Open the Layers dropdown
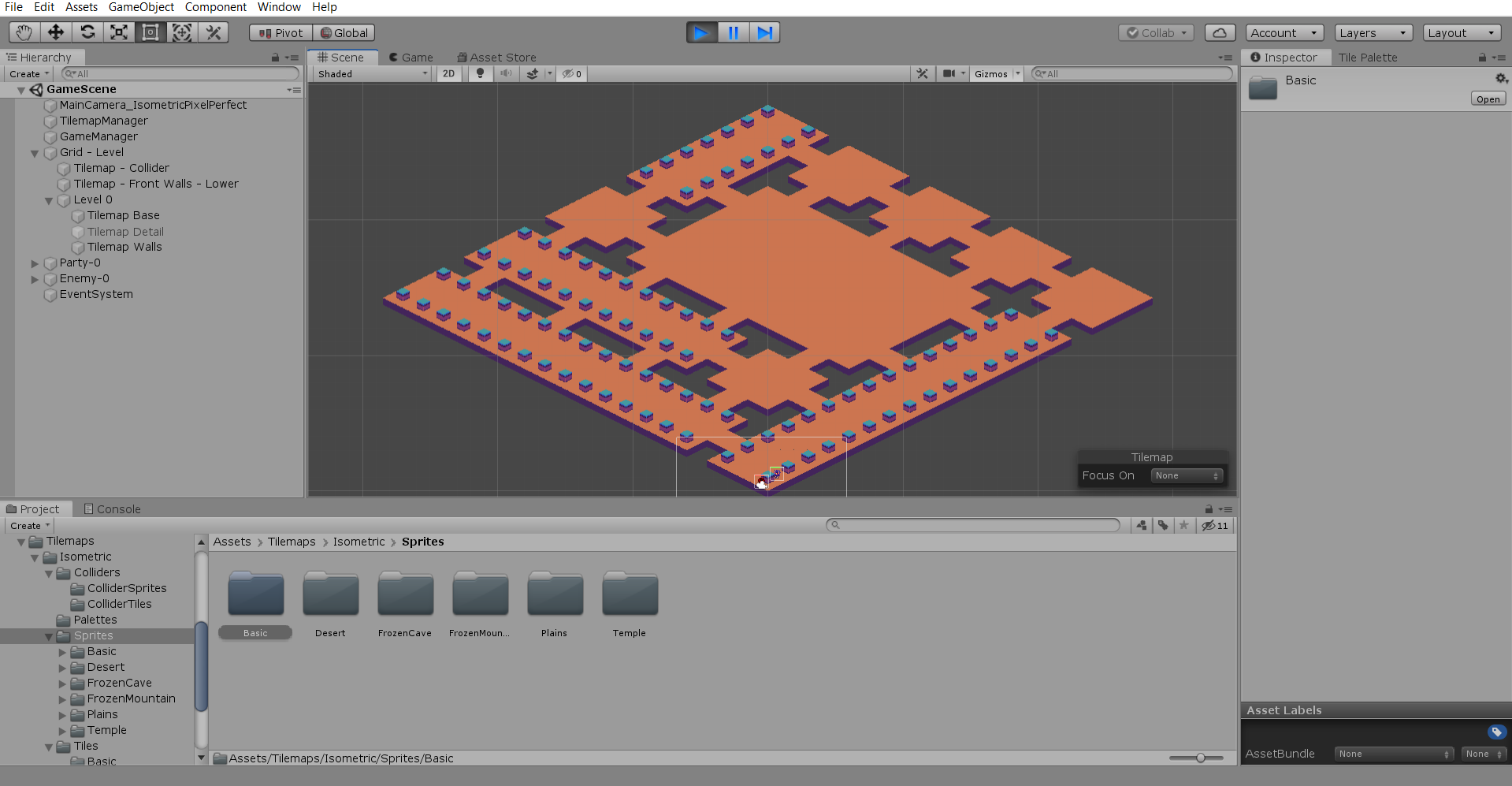Screen dimensions: 1512x786 [x=1373, y=33]
